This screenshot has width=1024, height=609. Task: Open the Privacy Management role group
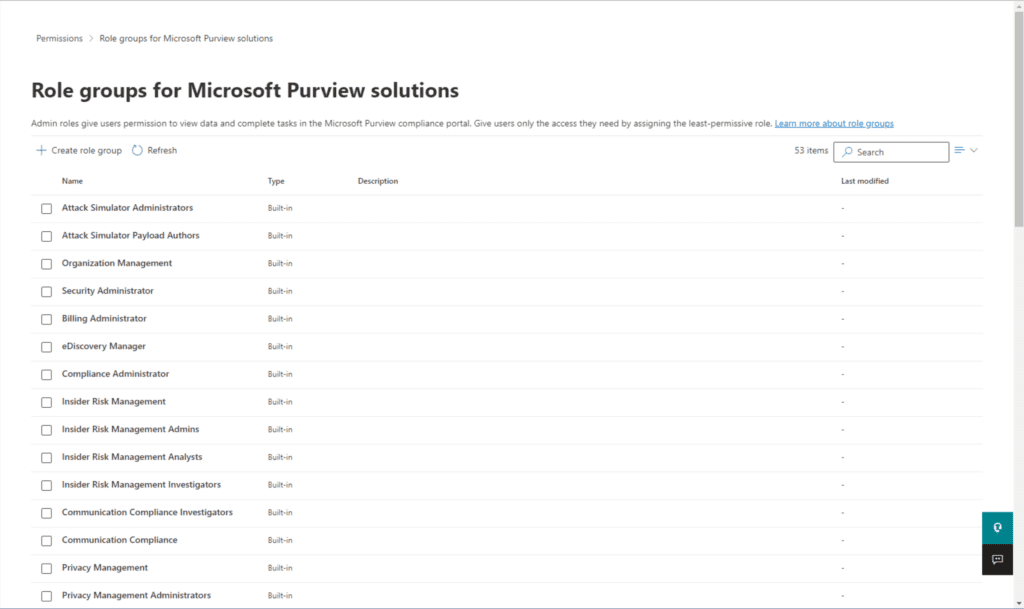pos(105,568)
